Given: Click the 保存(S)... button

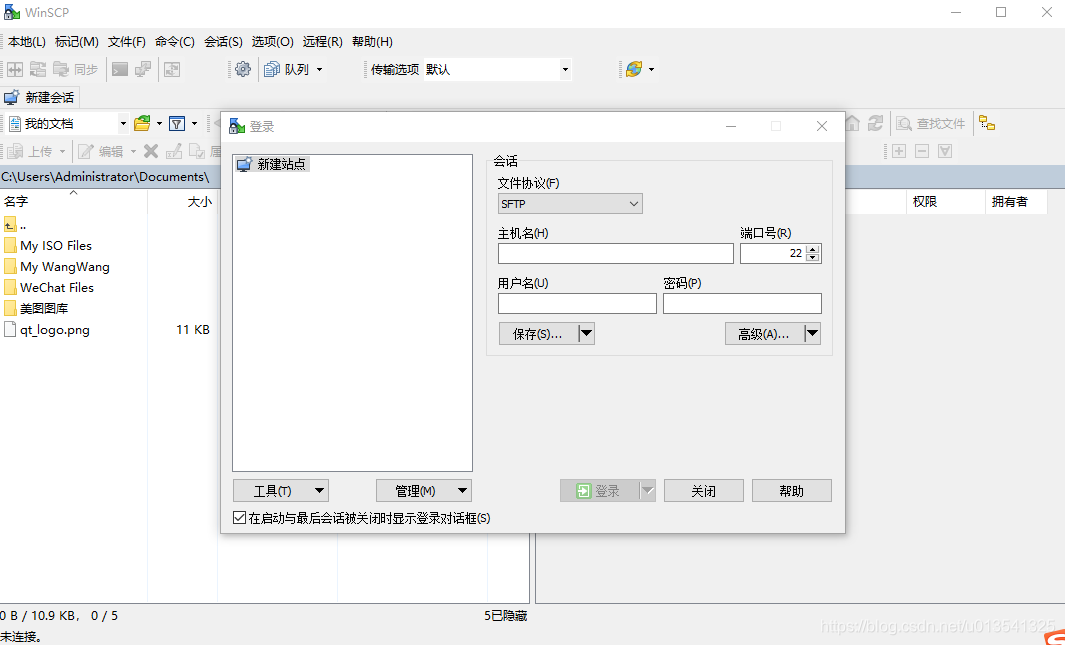Looking at the screenshot, I should pyautogui.click(x=538, y=334).
